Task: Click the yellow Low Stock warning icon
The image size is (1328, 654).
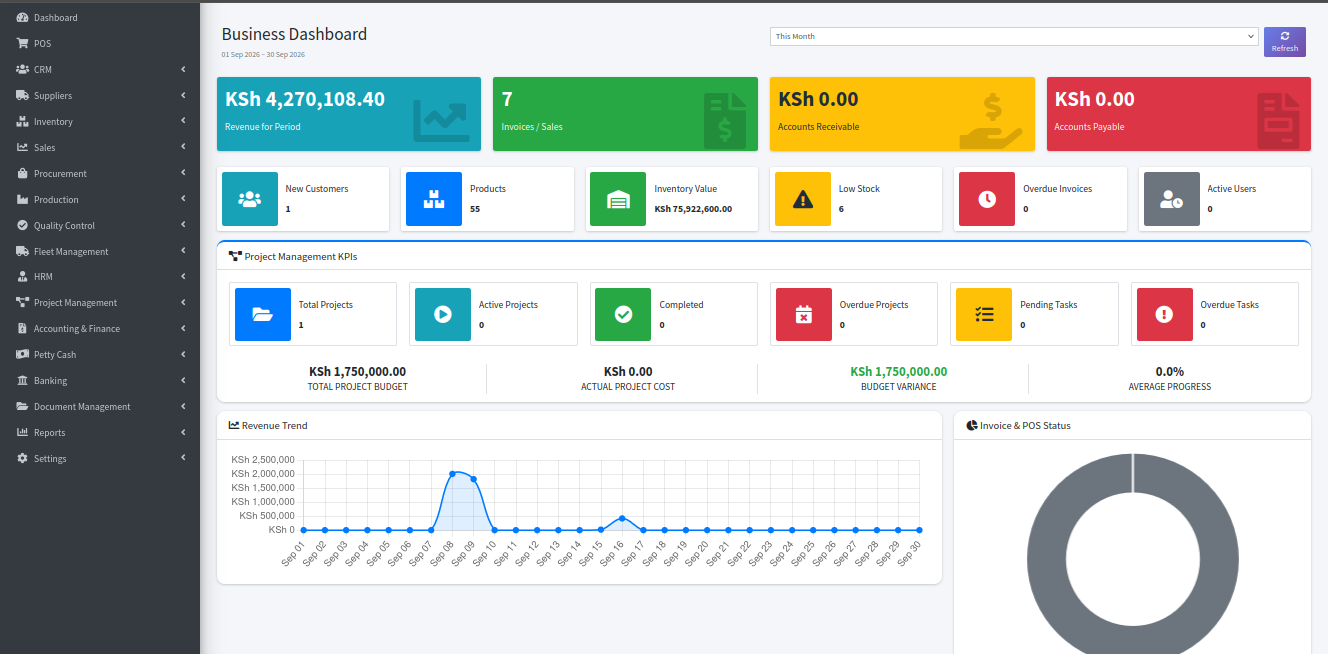Action: pyautogui.click(x=803, y=199)
